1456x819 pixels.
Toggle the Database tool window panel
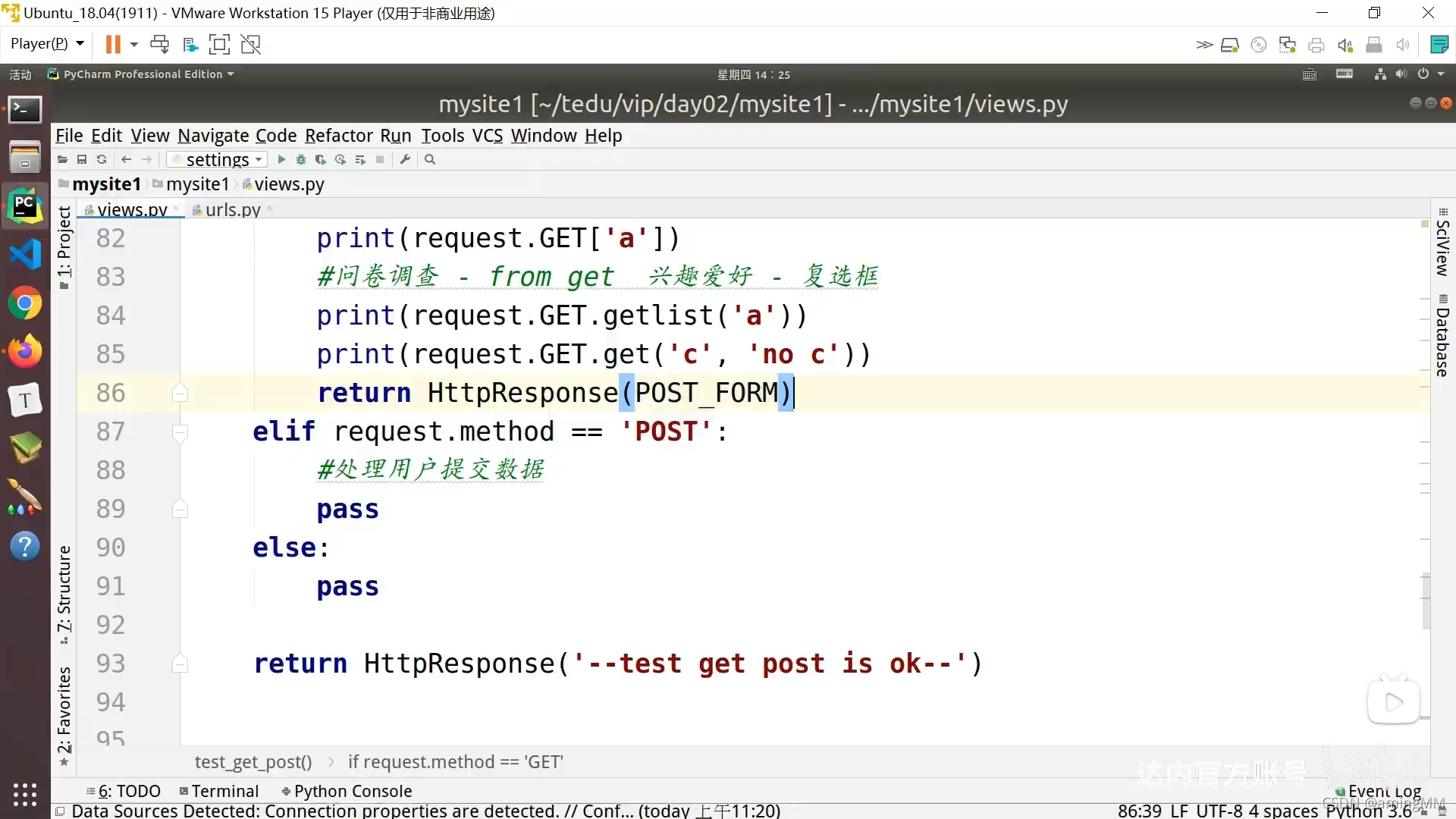(1442, 336)
